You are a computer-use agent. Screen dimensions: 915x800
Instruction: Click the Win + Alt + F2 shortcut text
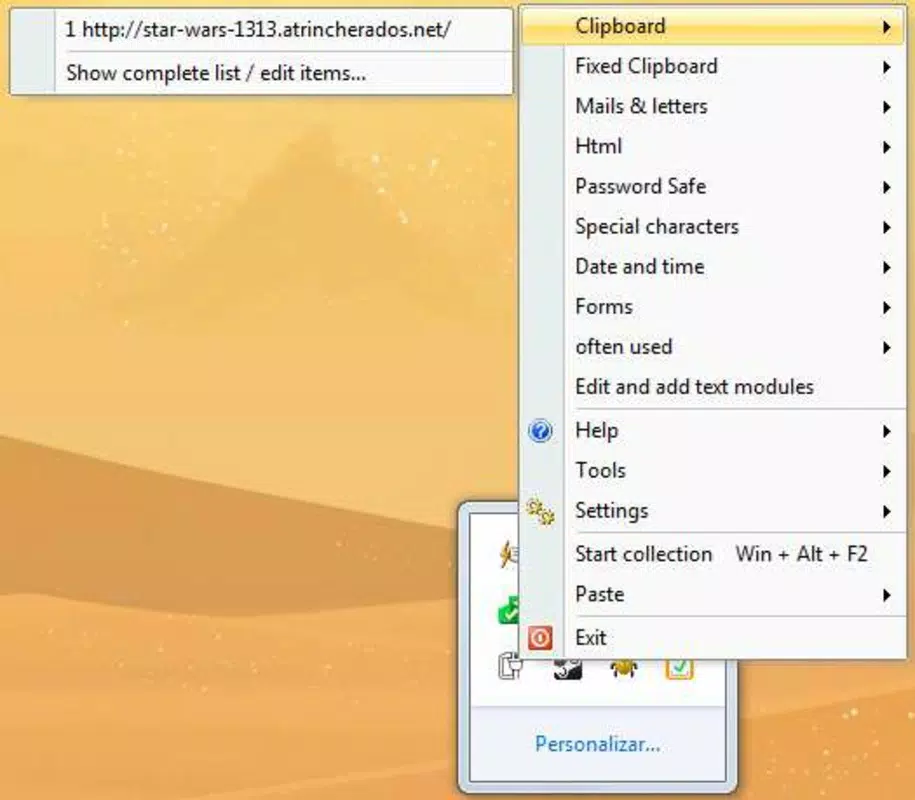point(801,554)
